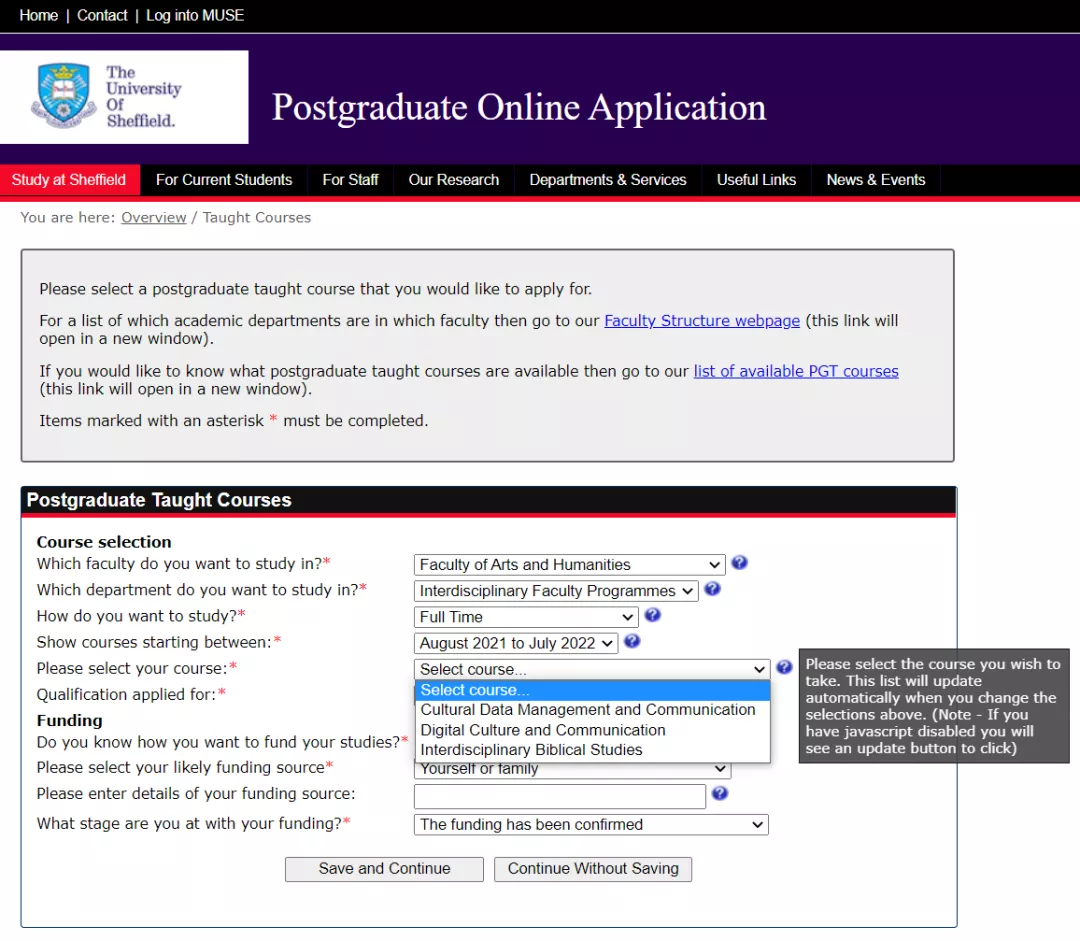The width and height of the screenshot is (1080, 941).
Task: Click help icon beside the department dropdown
Action: click(x=712, y=589)
